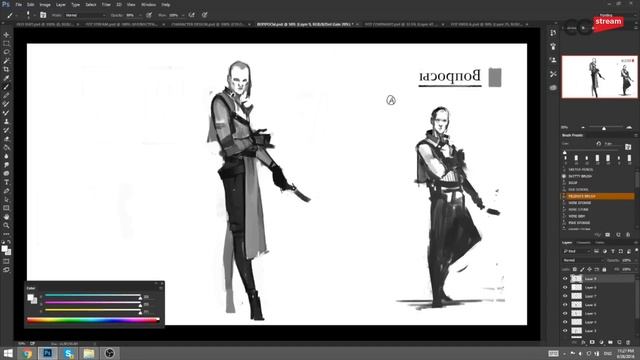Toggle Quick Mask mode icon
The height and width of the screenshot is (360, 640).
[x=6, y=261]
